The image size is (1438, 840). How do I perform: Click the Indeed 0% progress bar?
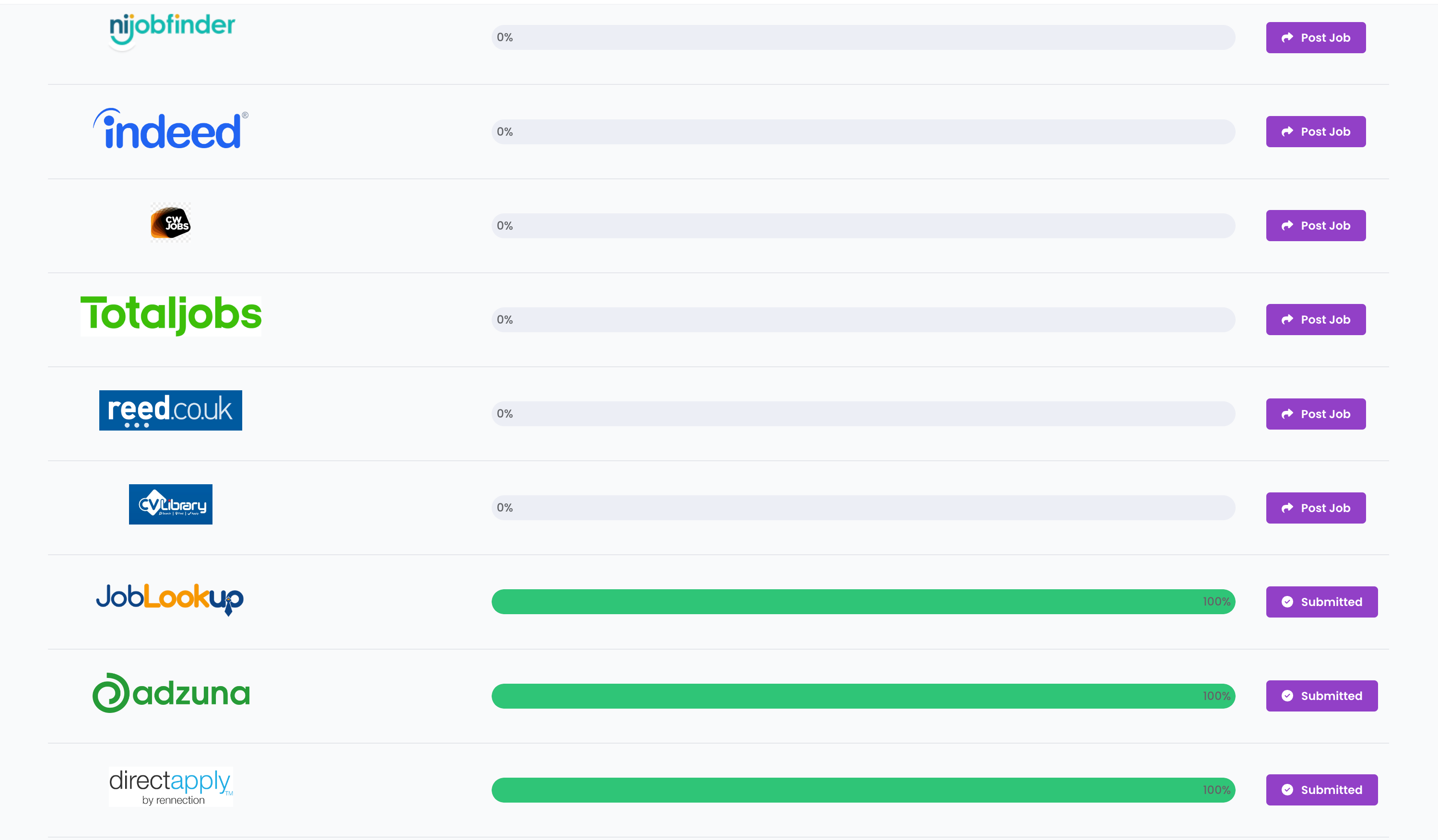click(x=863, y=132)
